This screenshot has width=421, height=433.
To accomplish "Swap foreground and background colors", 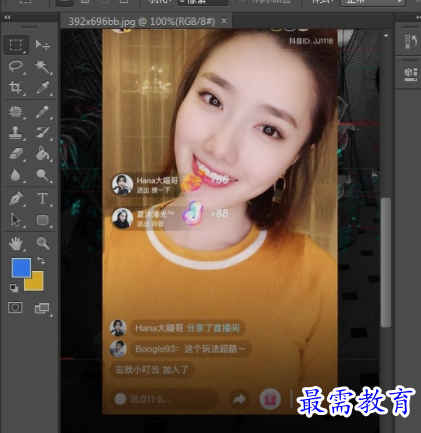I will coord(41,260).
